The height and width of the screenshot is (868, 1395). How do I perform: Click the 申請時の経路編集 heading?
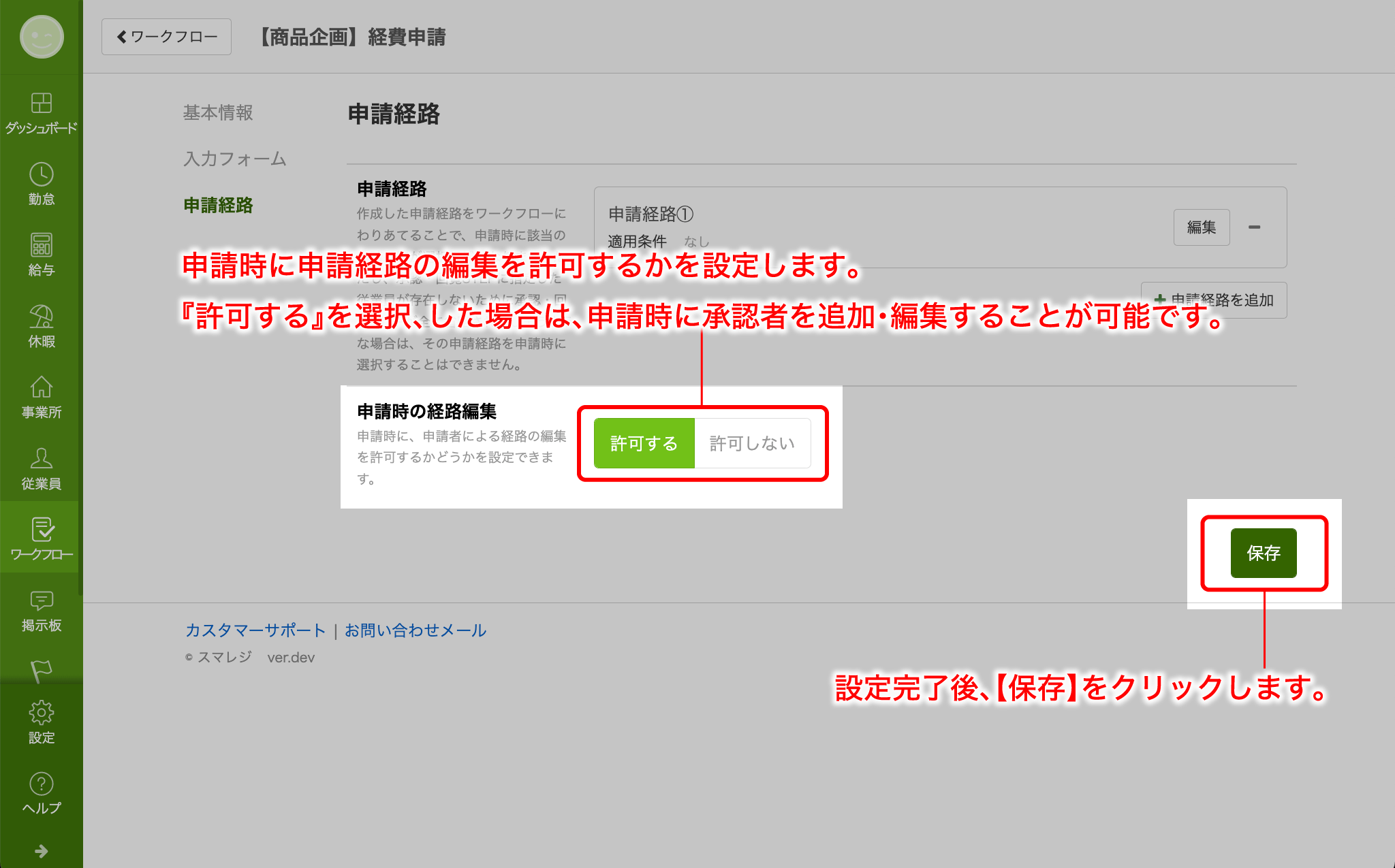tap(426, 411)
